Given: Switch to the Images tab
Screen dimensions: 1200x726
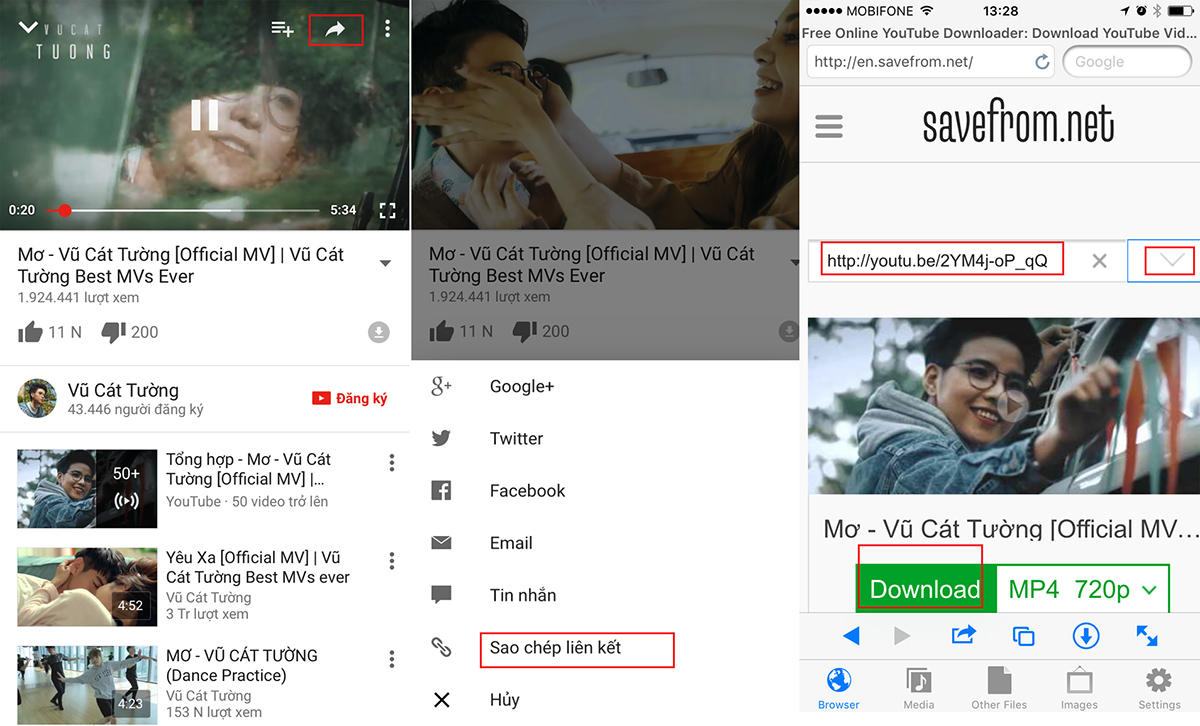Looking at the screenshot, I should [1079, 688].
